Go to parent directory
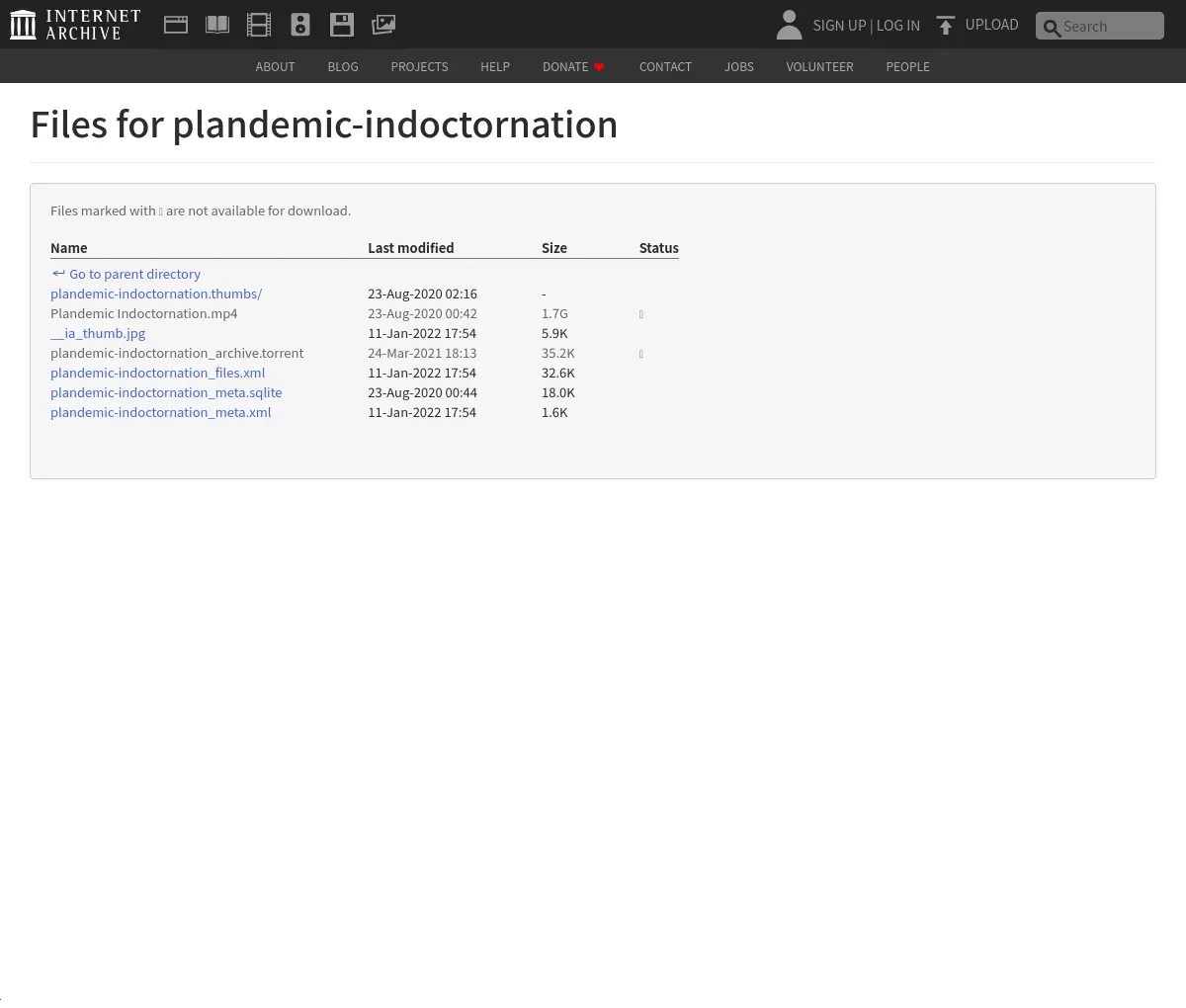 pyautogui.click(x=127, y=274)
